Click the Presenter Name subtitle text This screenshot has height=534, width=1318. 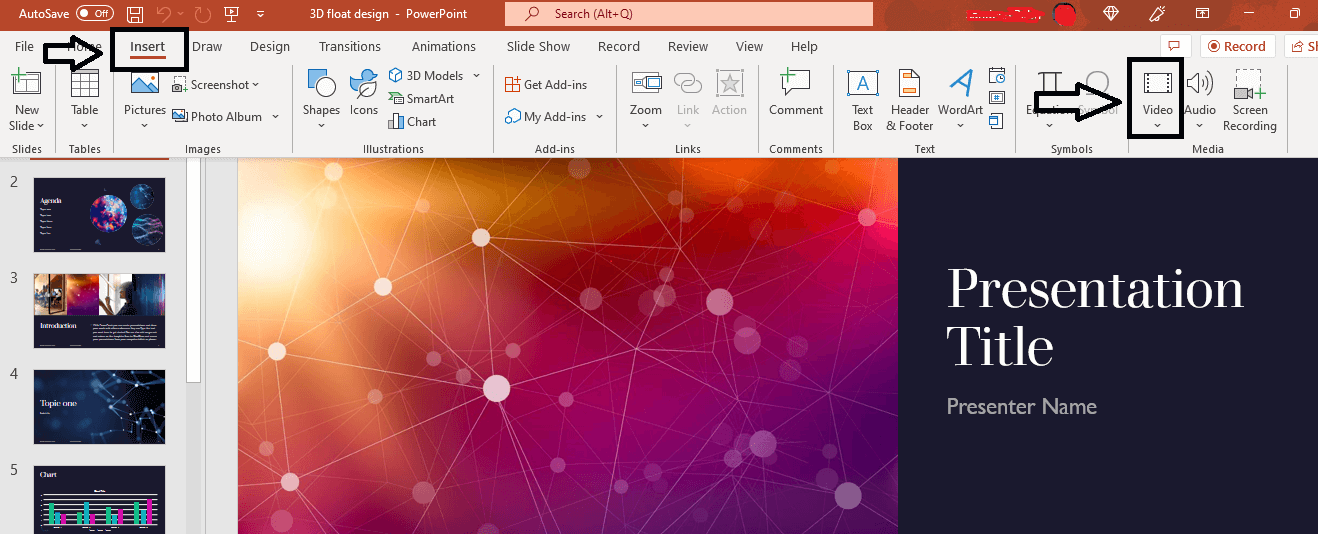click(1022, 406)
